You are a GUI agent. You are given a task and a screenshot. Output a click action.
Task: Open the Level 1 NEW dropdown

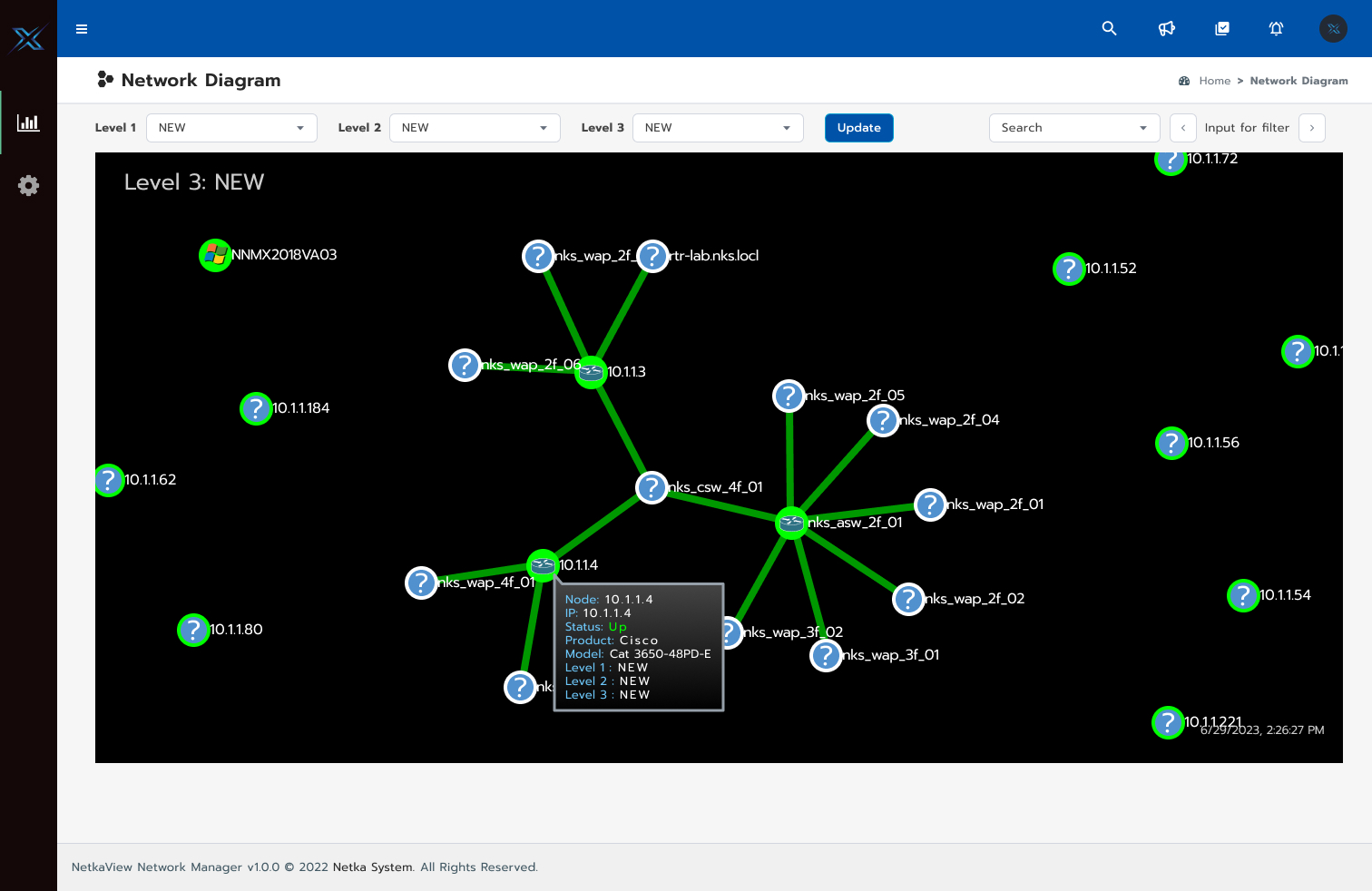pos(231,127)
